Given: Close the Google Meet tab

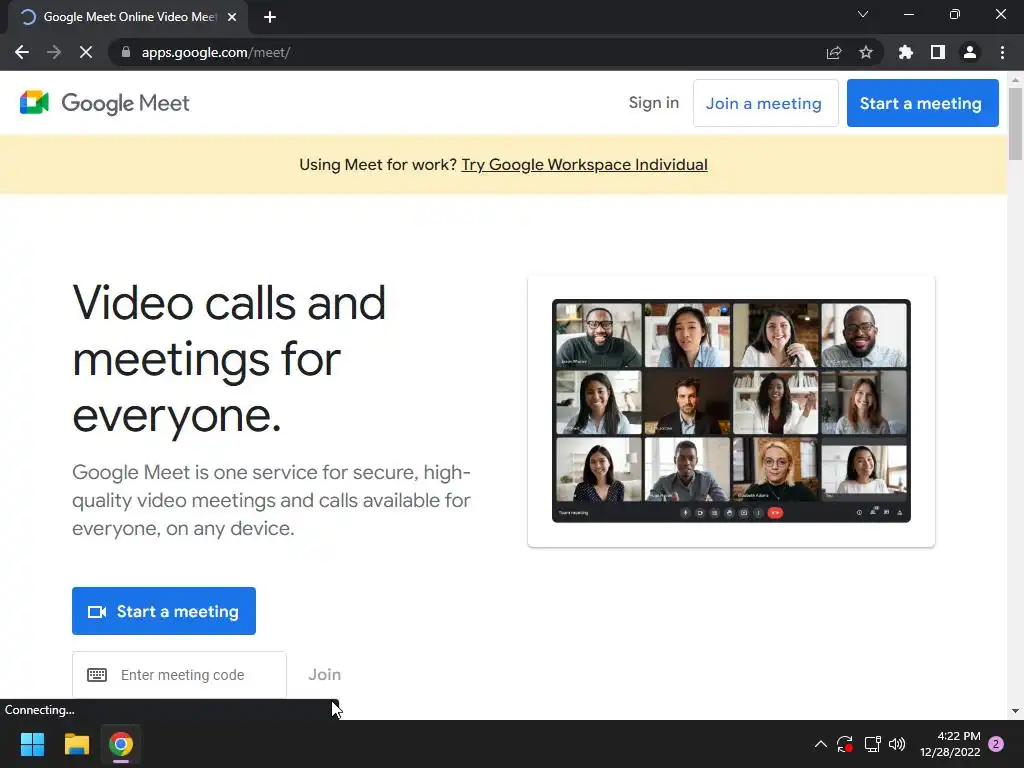Looking at the screenshot, I should [232, 17].
